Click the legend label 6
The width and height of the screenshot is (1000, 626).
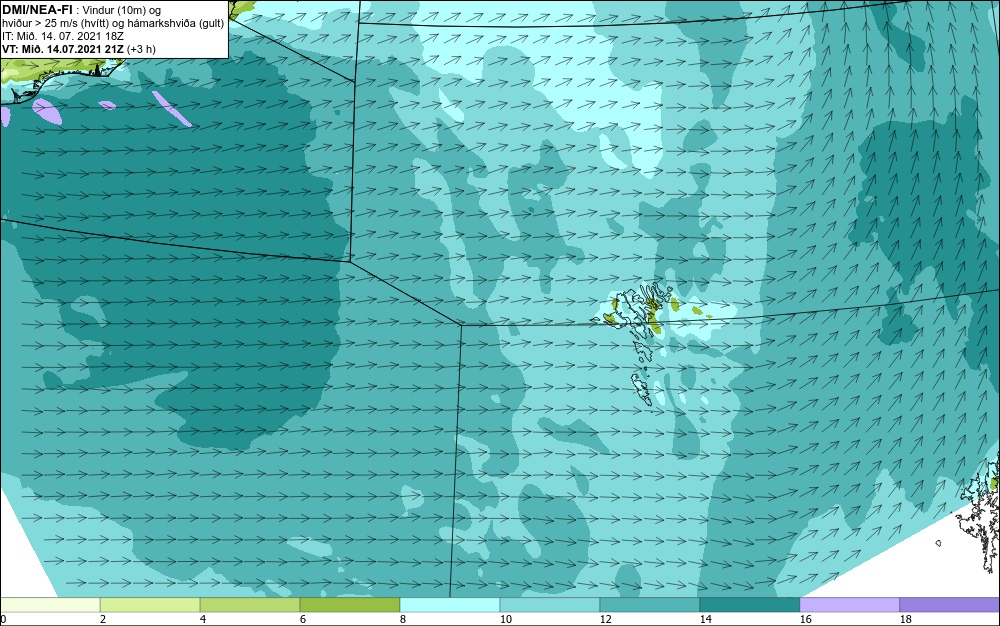coord(303,619)
